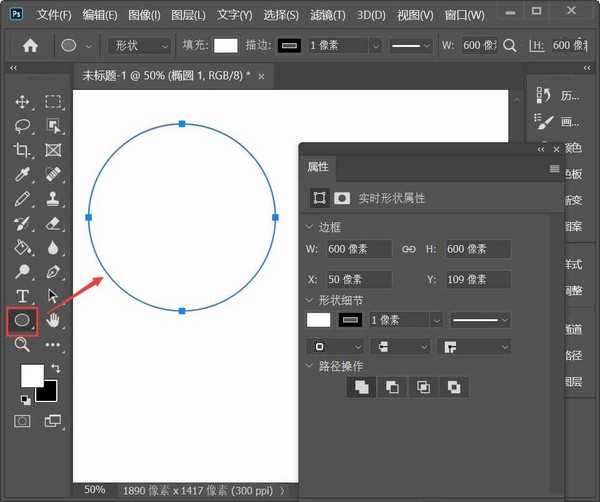Toggle the width-height link in Properties
This screenshot has width=600, height=502.
pyautogui.click(x=408, y=249)
